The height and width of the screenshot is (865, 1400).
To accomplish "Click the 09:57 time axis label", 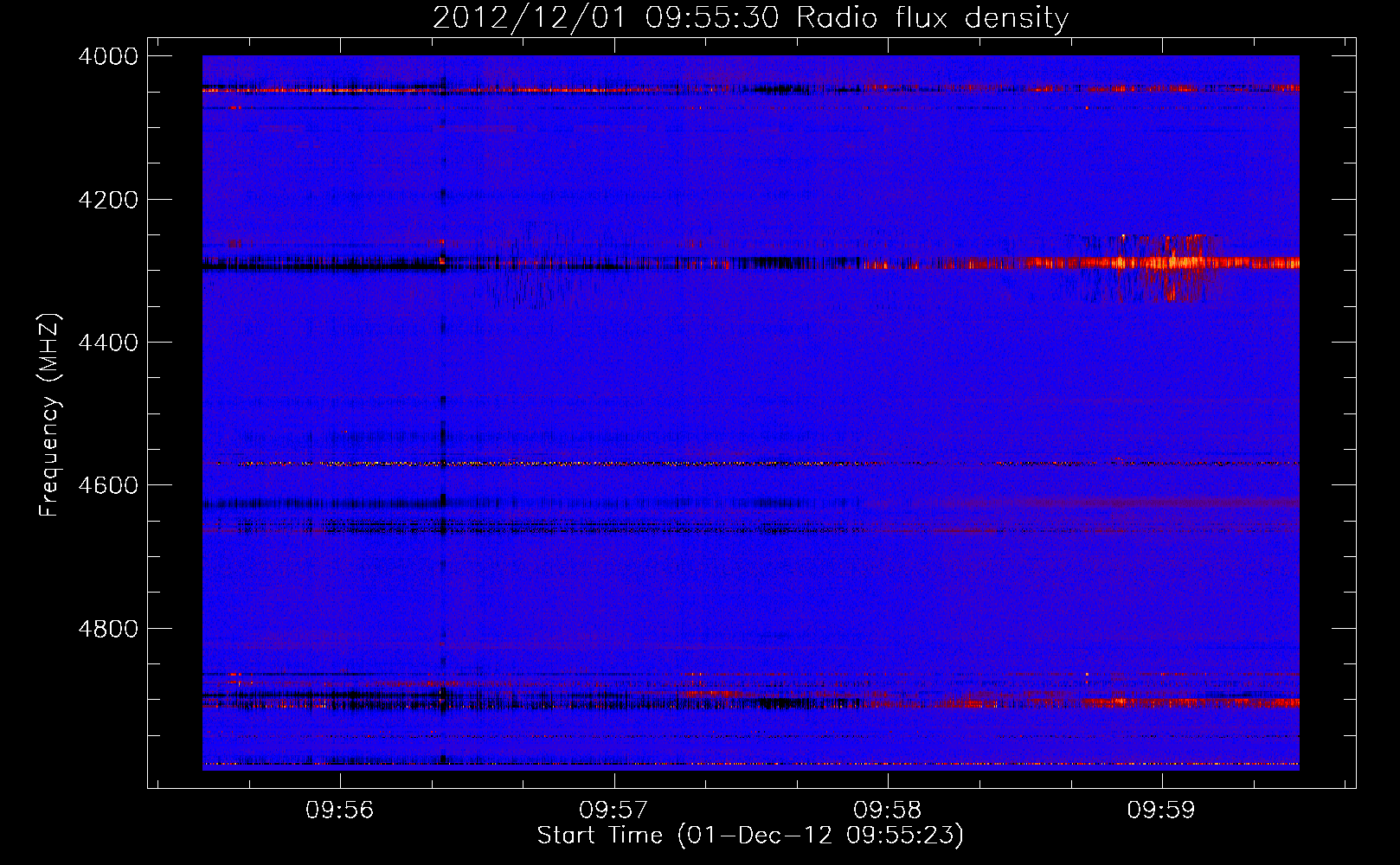I will click(x=613, y=811).
